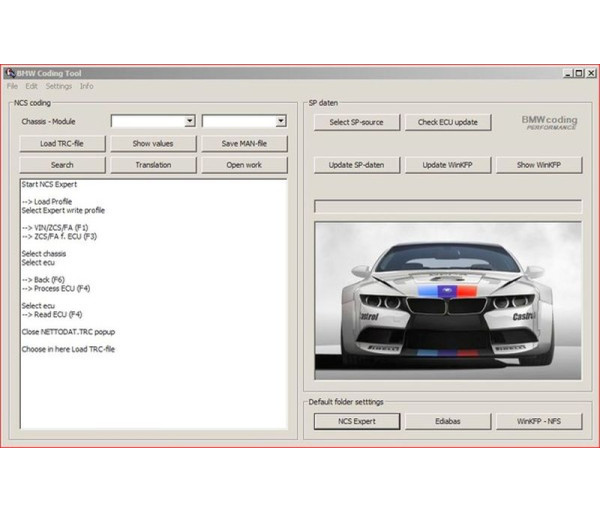The image size is (600, 513).
Task: Click Save MAN-file button
Action: point(244,143)
